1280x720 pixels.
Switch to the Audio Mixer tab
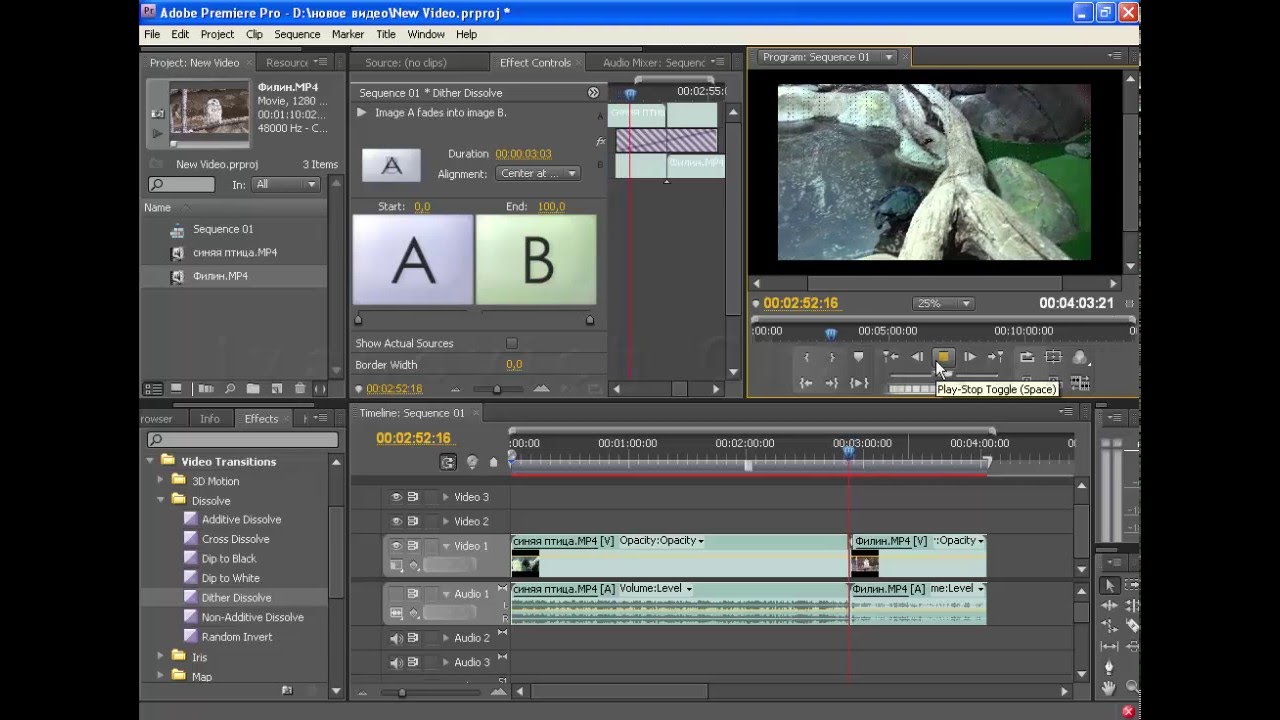(x=653, y=62)
